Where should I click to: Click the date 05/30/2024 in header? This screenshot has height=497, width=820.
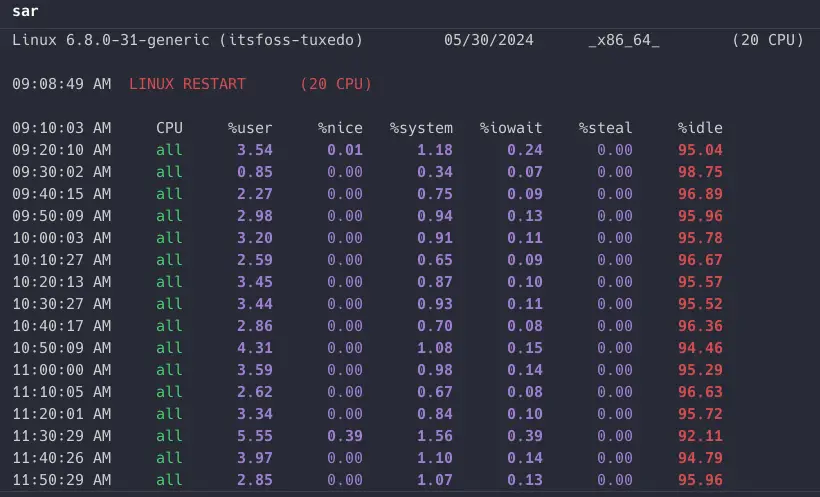[x=489, y=40]
